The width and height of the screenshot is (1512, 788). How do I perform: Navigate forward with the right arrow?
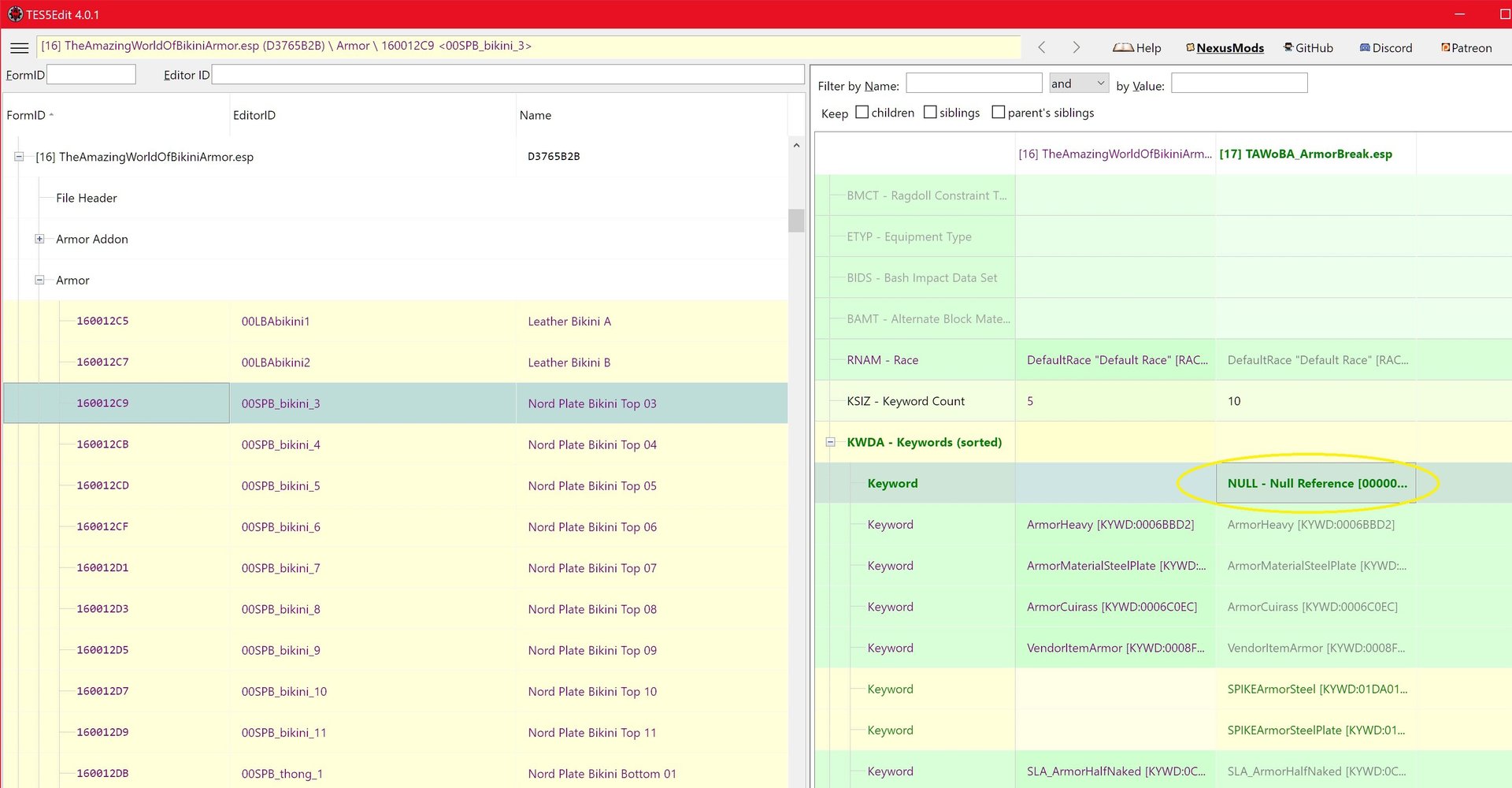point(1076,47)
